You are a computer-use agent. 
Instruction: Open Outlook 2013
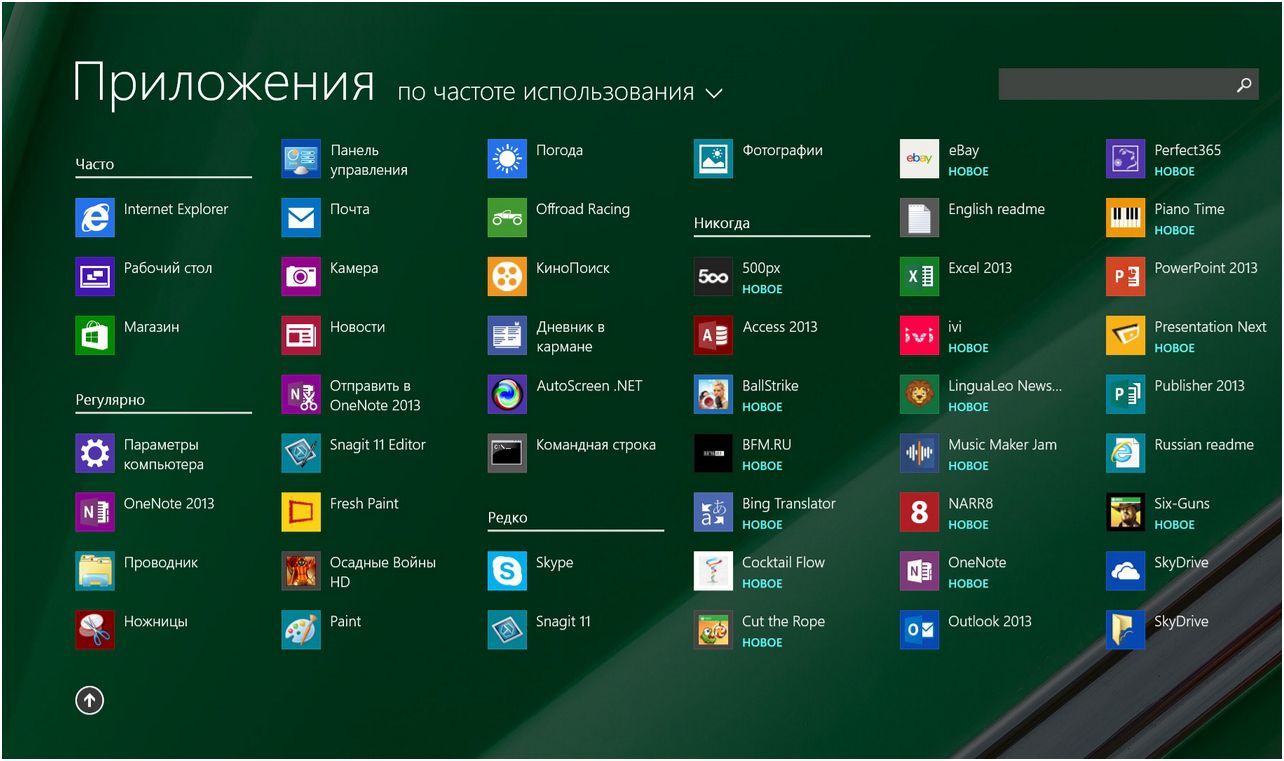[x=990, y=621]
